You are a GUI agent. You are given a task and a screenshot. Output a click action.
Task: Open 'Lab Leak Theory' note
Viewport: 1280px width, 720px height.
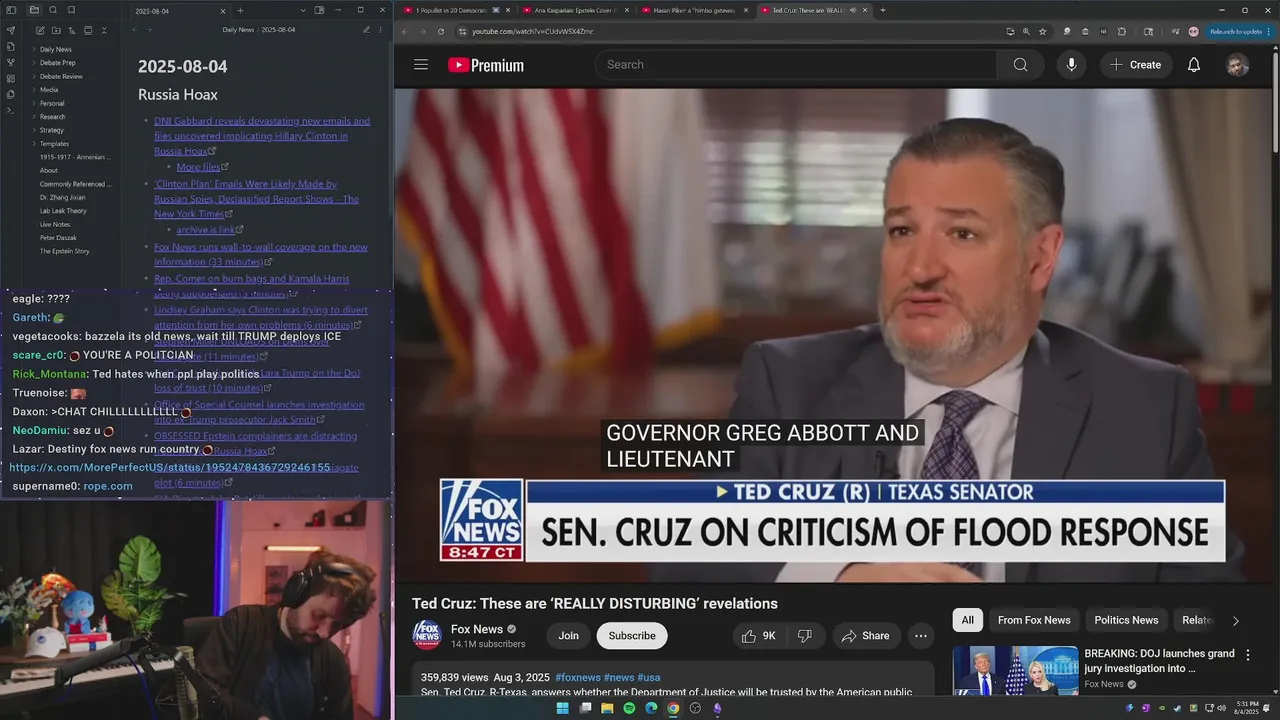[x=63, y=211]
